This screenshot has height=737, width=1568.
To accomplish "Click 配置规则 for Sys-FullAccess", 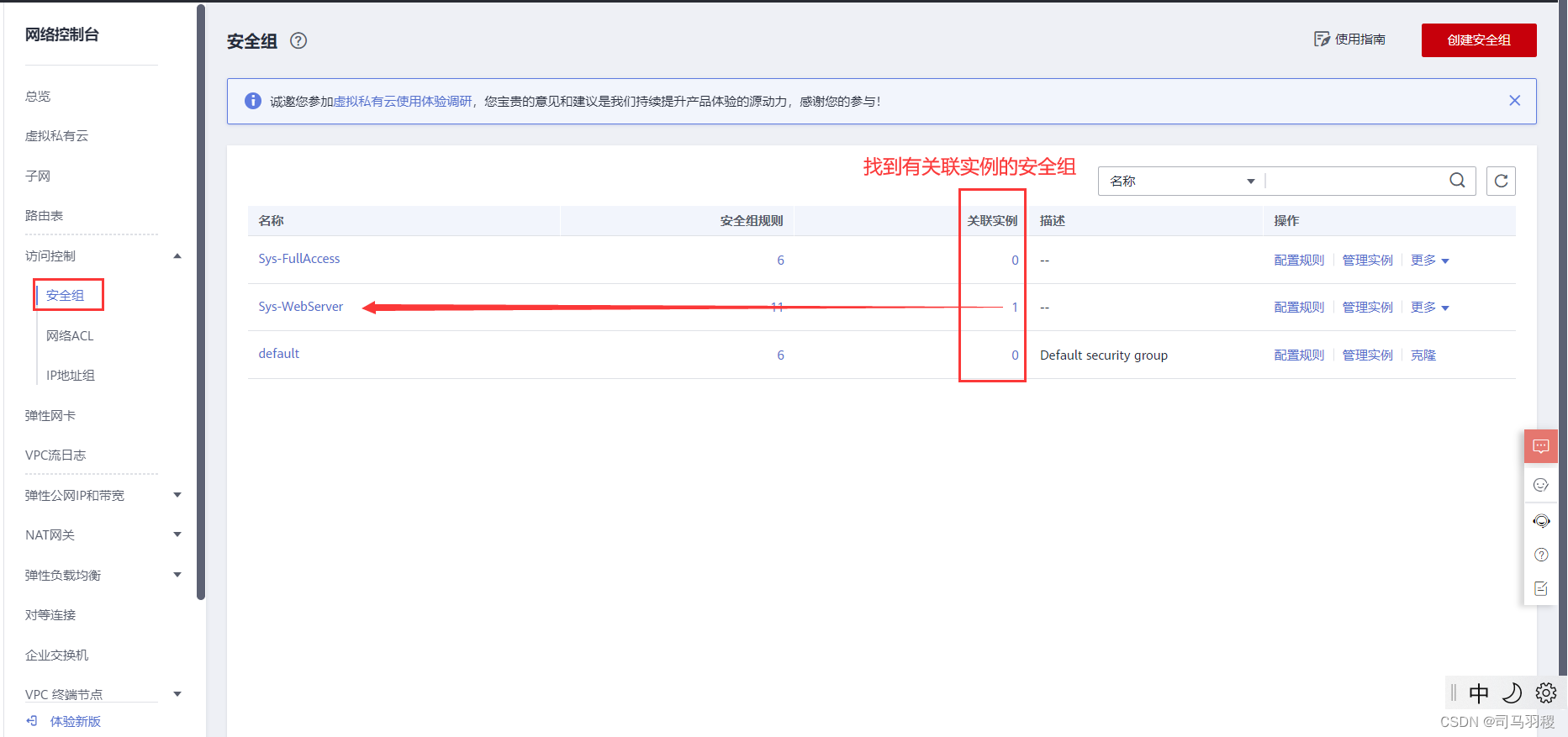I will 1299,261.
